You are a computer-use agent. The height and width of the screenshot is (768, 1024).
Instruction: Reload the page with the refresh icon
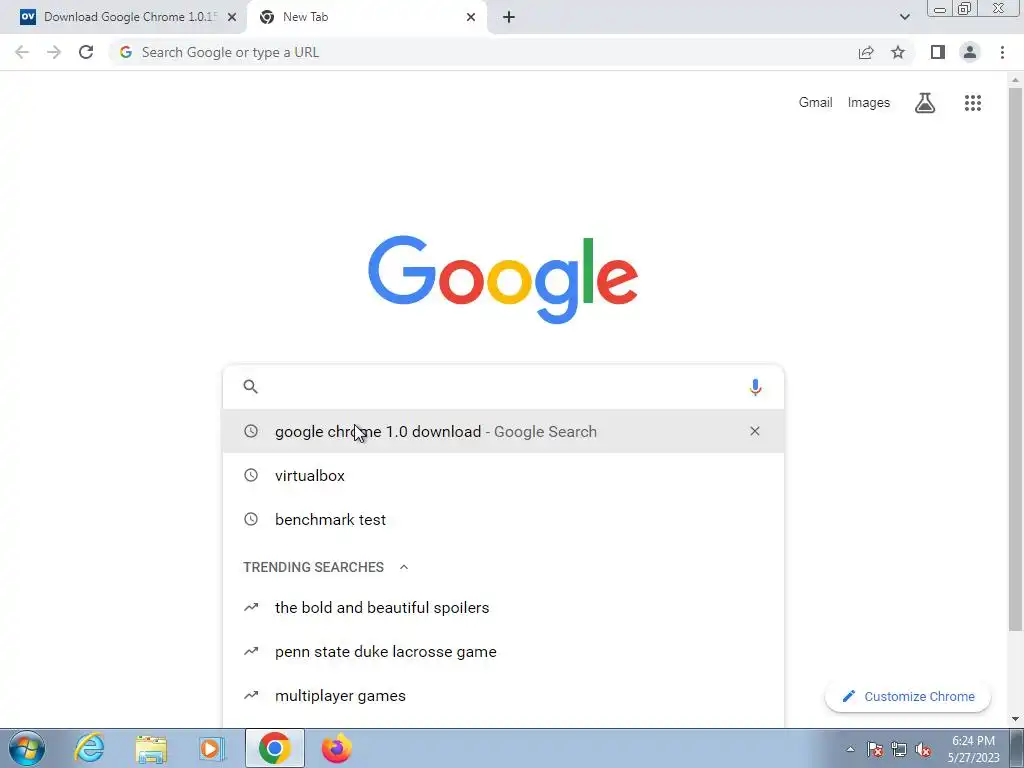click(x=86, y=52)
